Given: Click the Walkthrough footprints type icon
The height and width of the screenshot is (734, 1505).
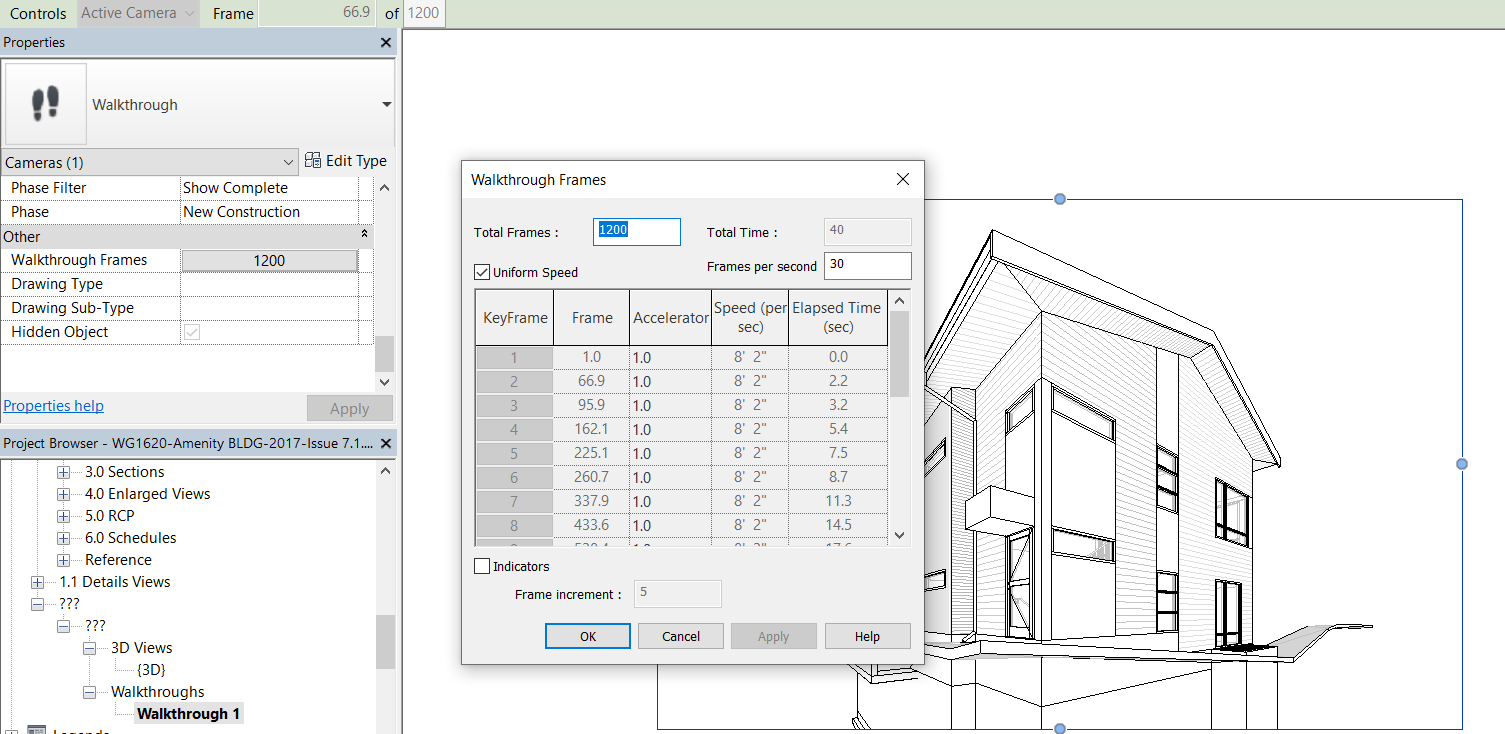Looking at the screenshot, I should pyautogui.click(x=46, y=104).
